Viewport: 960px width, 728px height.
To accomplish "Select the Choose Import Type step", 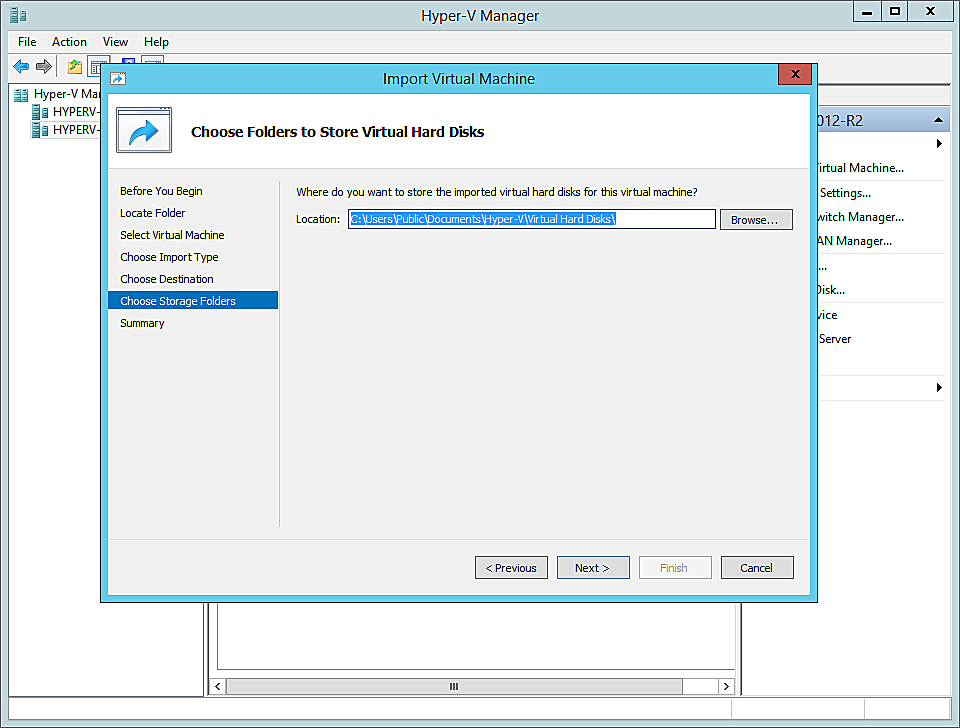I will click(x=169, y=257).
